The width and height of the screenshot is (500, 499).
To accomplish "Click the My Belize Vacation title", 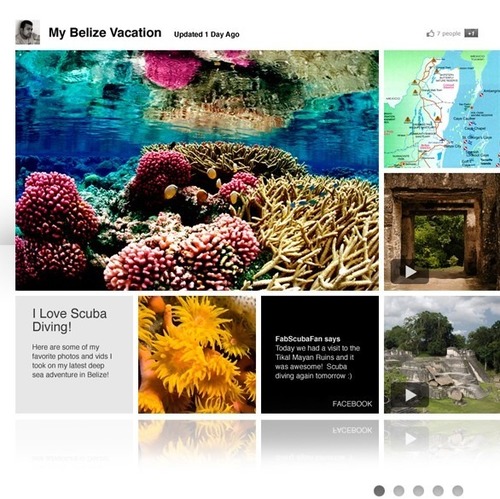I will point(105,33).
